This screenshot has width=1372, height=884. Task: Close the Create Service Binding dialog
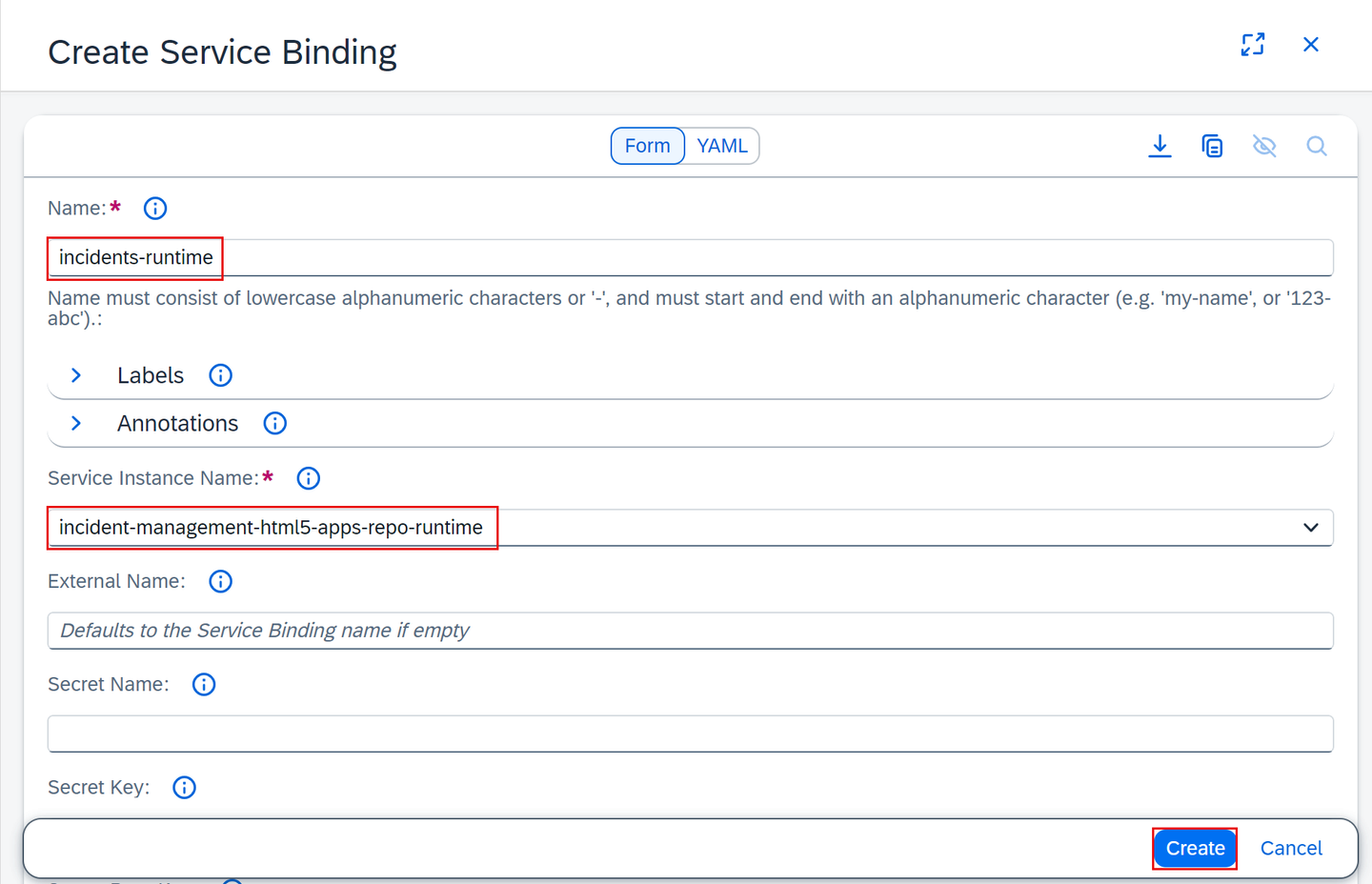(1311, 45)
